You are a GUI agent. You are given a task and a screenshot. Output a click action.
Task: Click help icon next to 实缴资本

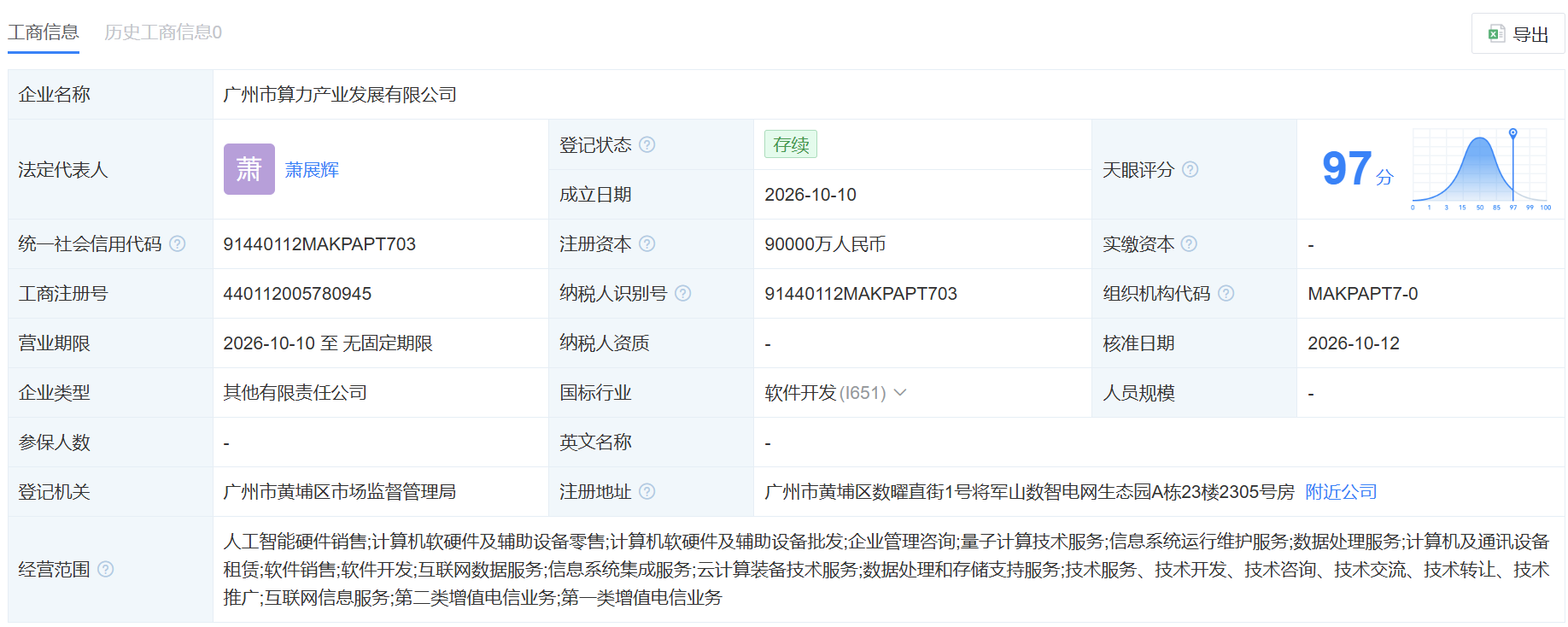[x=1189, y=243]
